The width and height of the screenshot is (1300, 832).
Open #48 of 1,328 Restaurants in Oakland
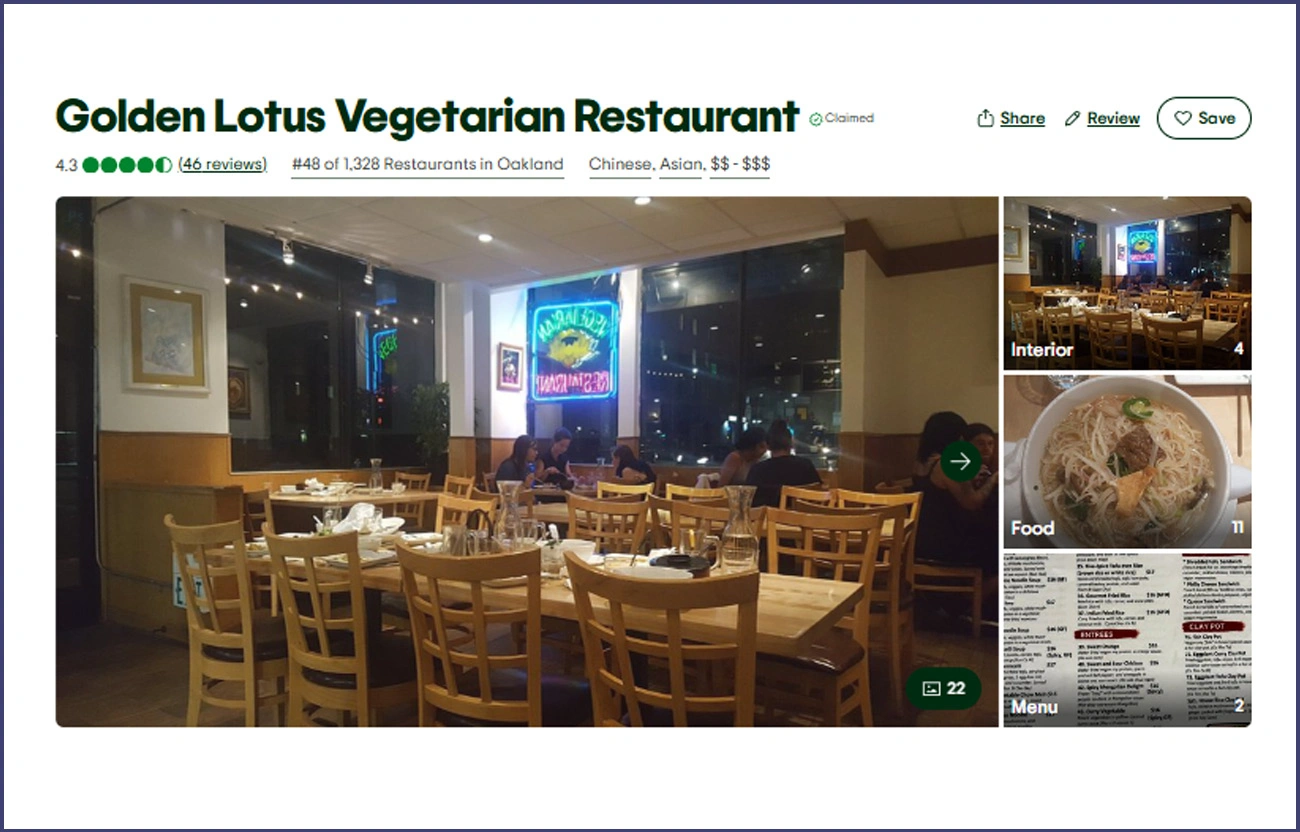tap(427, 164)
